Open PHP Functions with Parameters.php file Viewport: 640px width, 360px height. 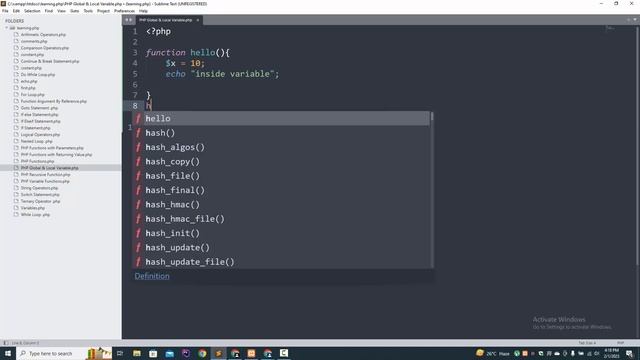click(x=52, y=148)
